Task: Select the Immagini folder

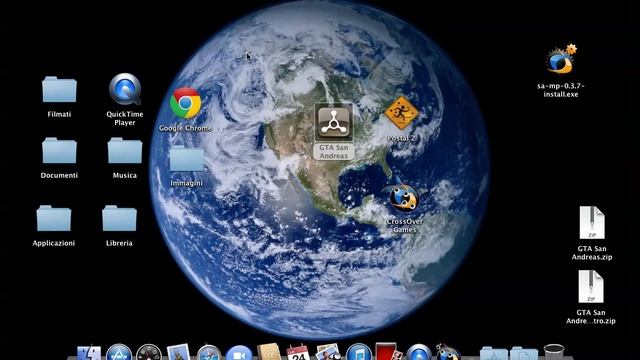Action: coord(187,158)
